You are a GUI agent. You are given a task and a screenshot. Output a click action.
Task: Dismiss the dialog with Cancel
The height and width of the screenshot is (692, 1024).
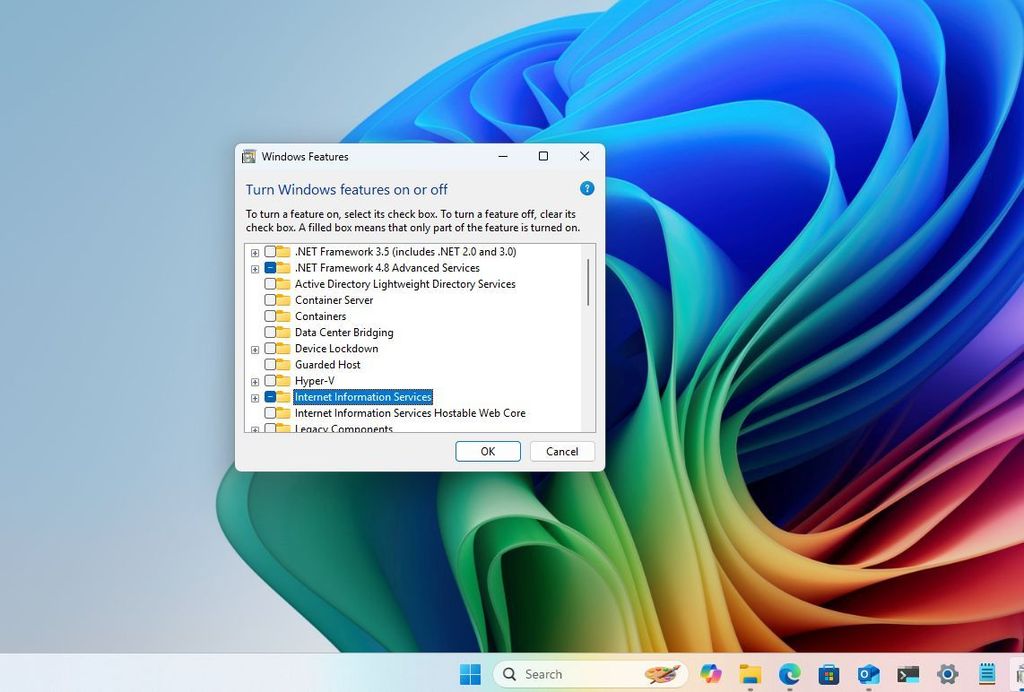[x=562, y=451]
